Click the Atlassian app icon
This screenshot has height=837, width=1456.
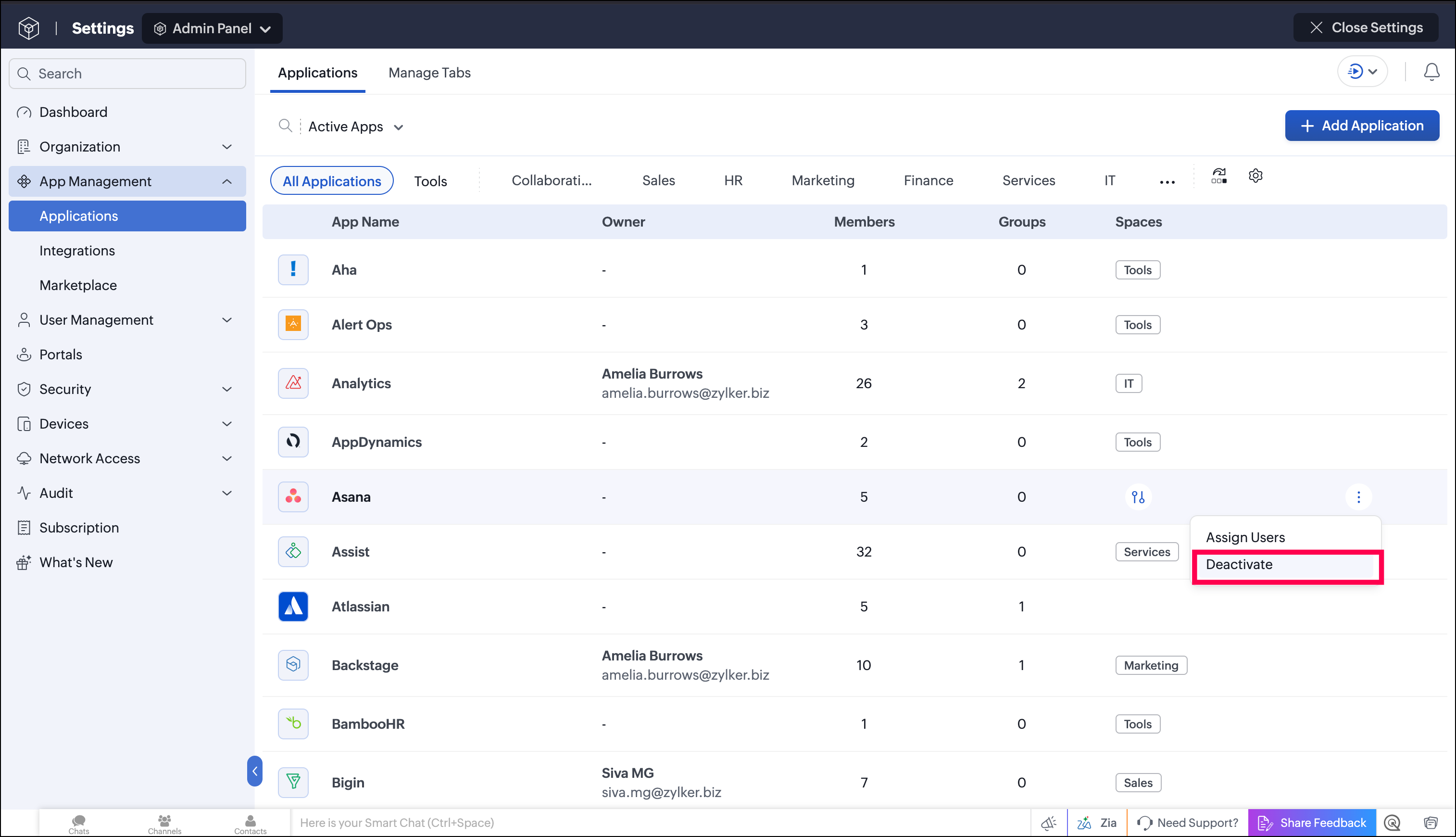pyautogui.click(x=293, y=607)
